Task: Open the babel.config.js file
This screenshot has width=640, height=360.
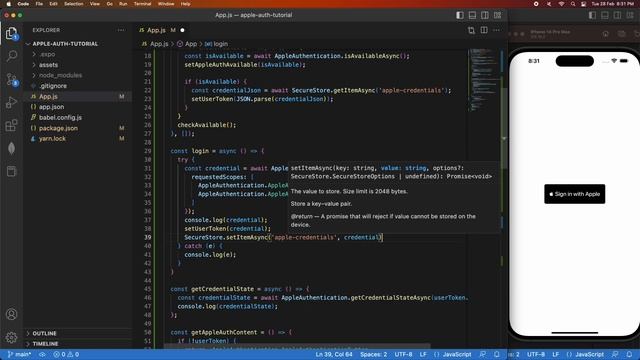Action: click(60, 118)
